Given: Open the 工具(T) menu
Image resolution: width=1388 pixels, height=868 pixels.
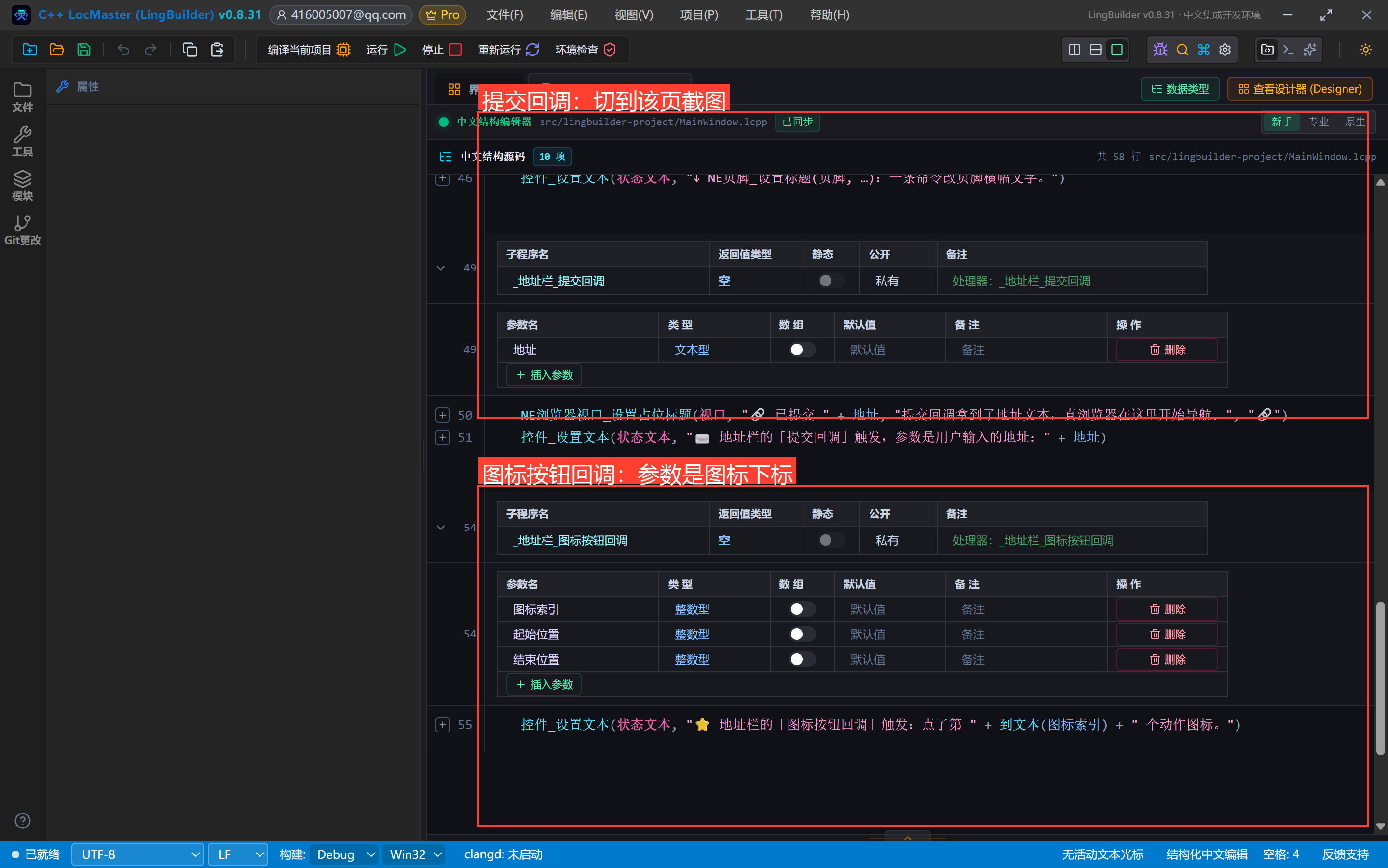Looking at the screenshot, I should pyautogui.click(x=764, y=15).
